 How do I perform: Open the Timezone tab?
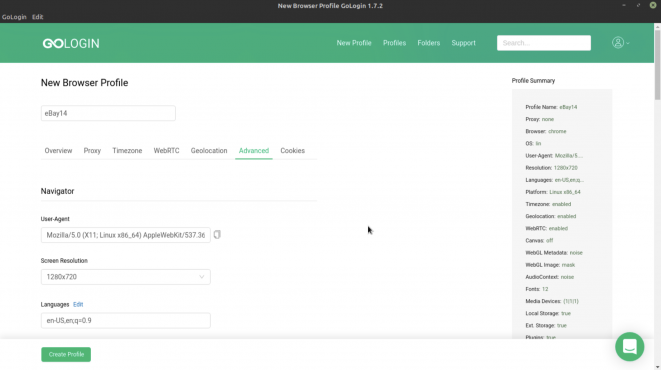[x=127, y=150]
